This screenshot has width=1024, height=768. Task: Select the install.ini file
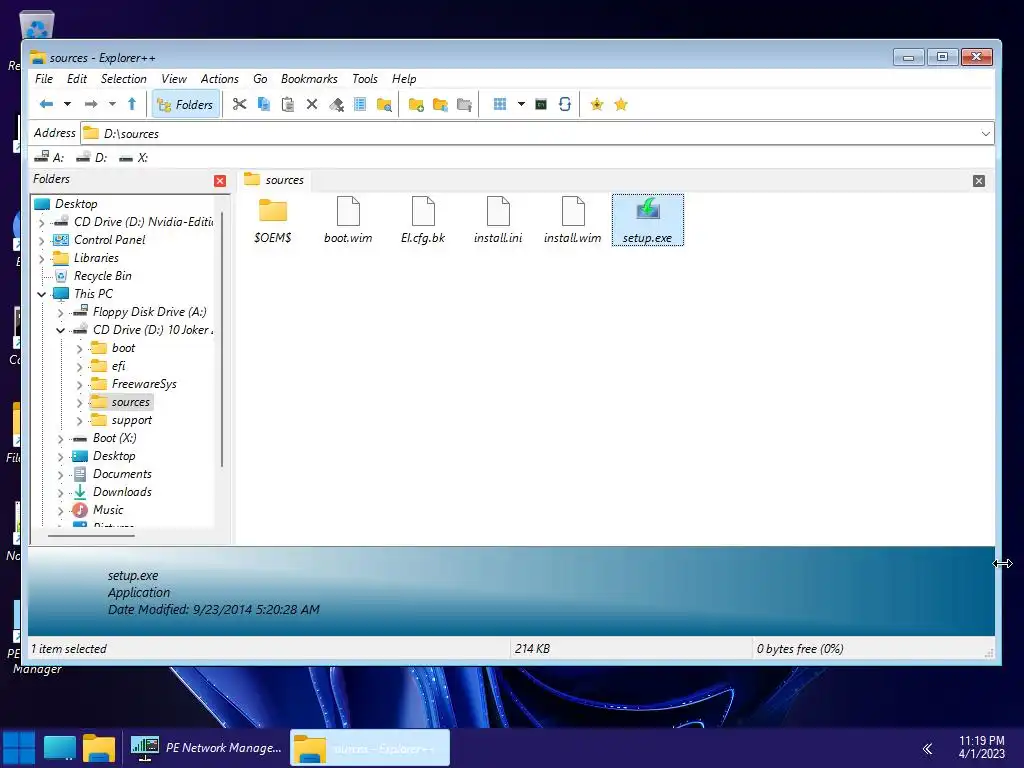498,220
